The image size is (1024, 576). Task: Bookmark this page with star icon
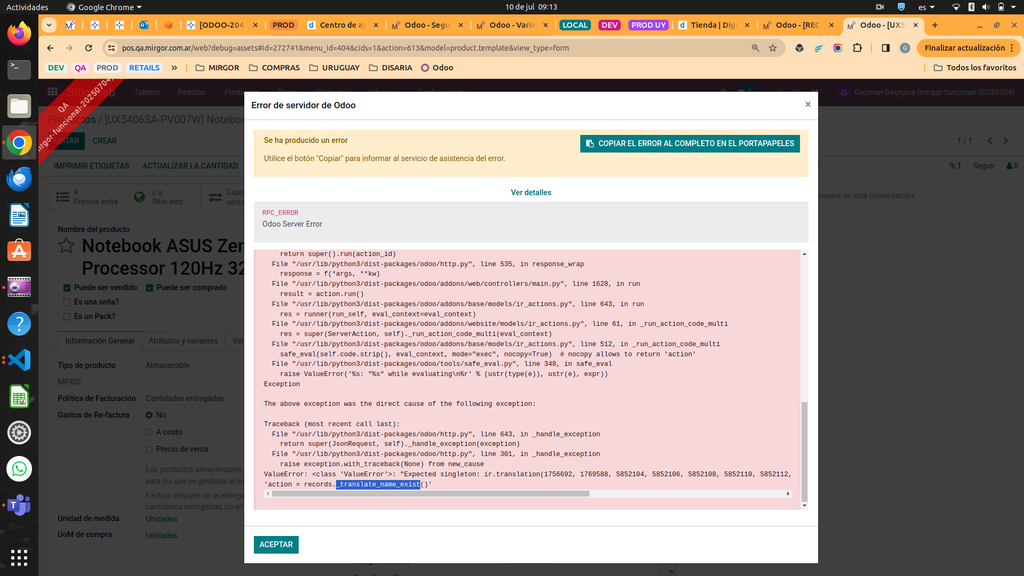[x=773, y=48]
